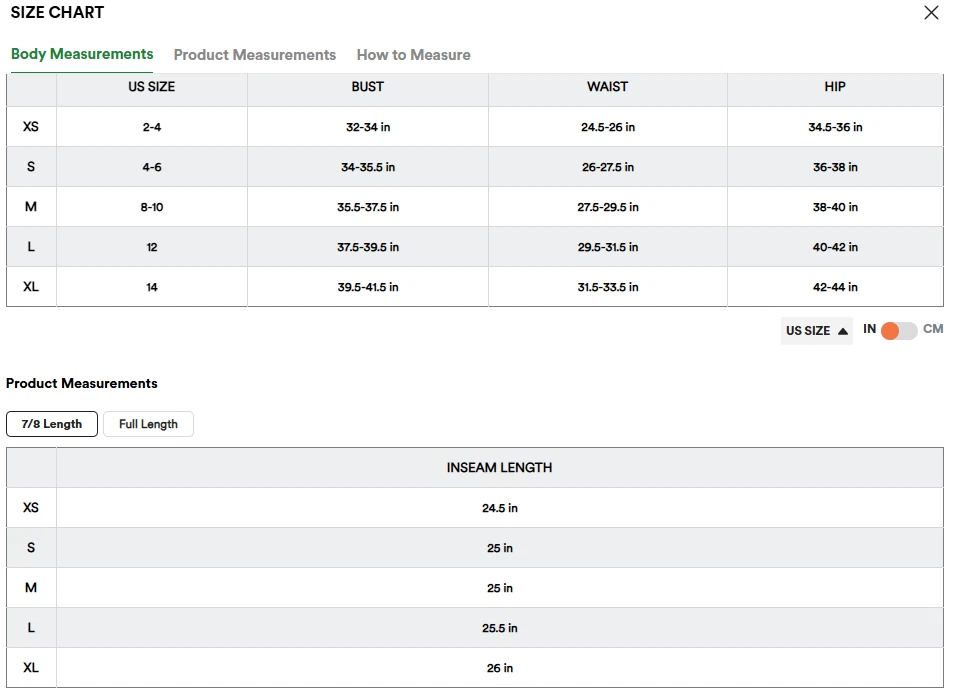Select the 7/8 Length option
The width and height of the screenshot is (969, 693).
(52, 424)
